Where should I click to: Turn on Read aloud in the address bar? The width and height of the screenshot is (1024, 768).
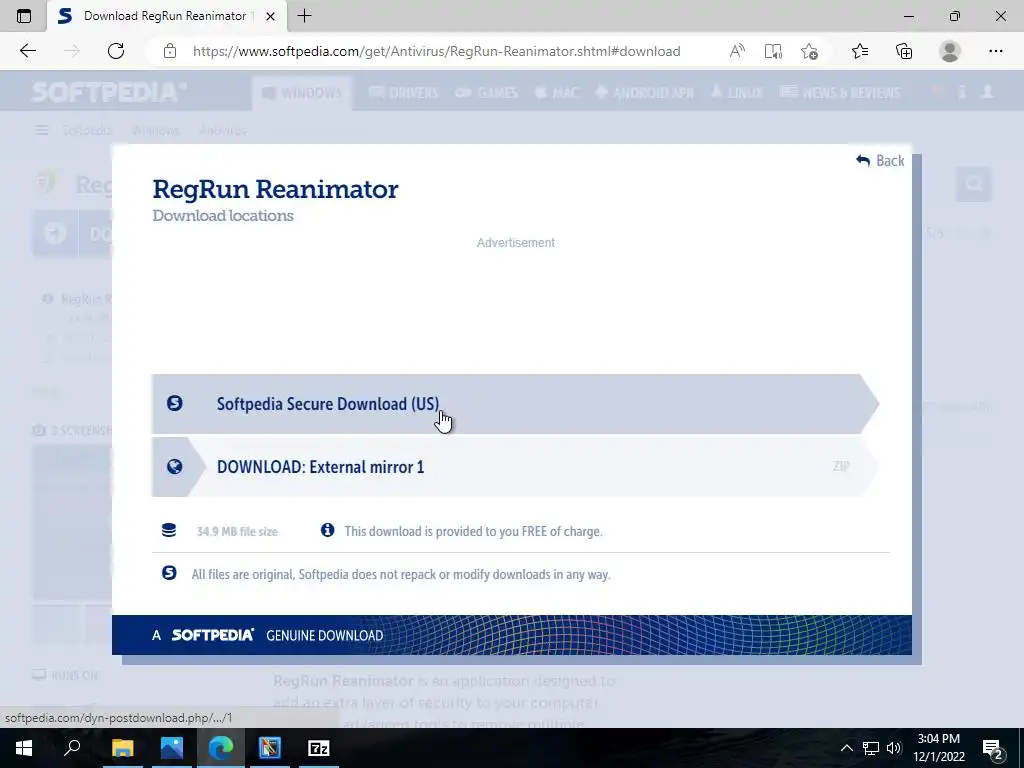(737, 51)
